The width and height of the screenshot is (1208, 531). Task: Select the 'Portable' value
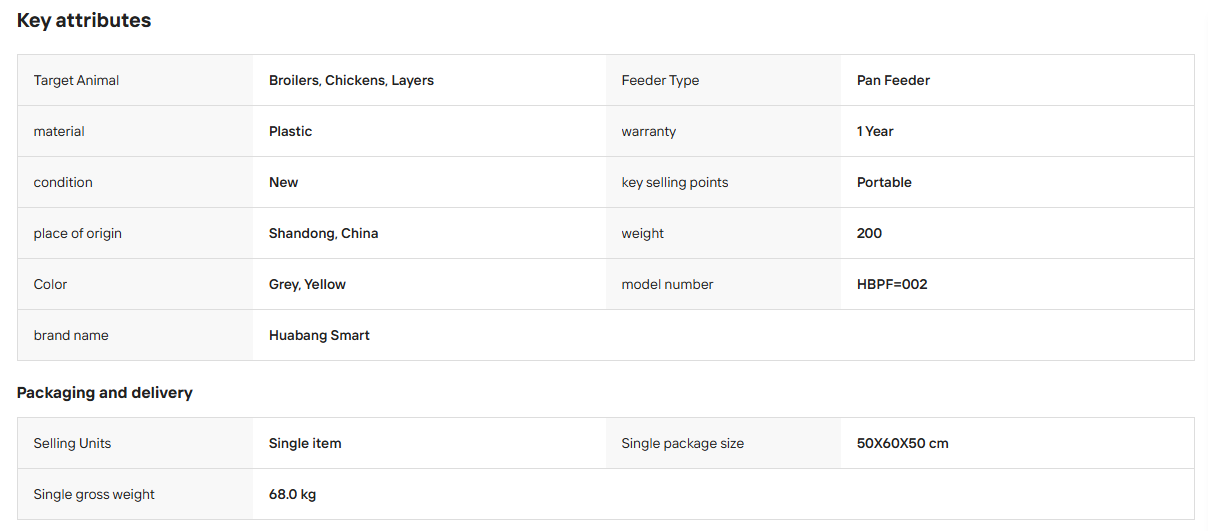pyautogui.click(x=884, y=182)
